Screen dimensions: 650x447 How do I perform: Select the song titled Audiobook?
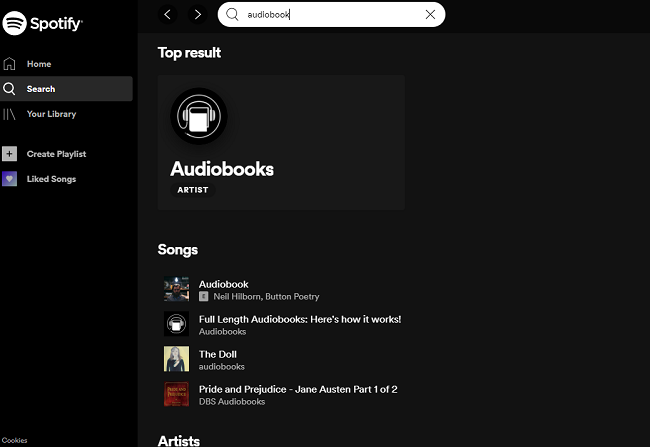(223, 284)
